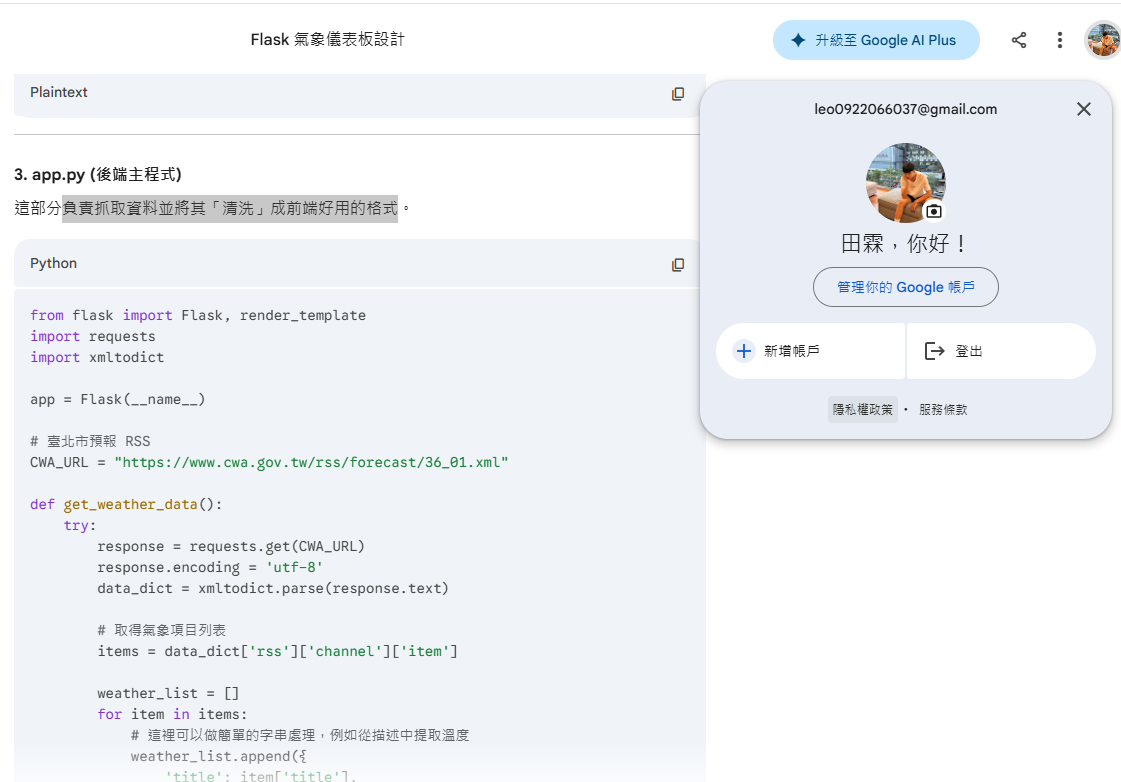The height and width of the screenshot is (782, 1121).
Task: Click the email address leo0922066037@gmail.com
Action: (x=905, y=109)
